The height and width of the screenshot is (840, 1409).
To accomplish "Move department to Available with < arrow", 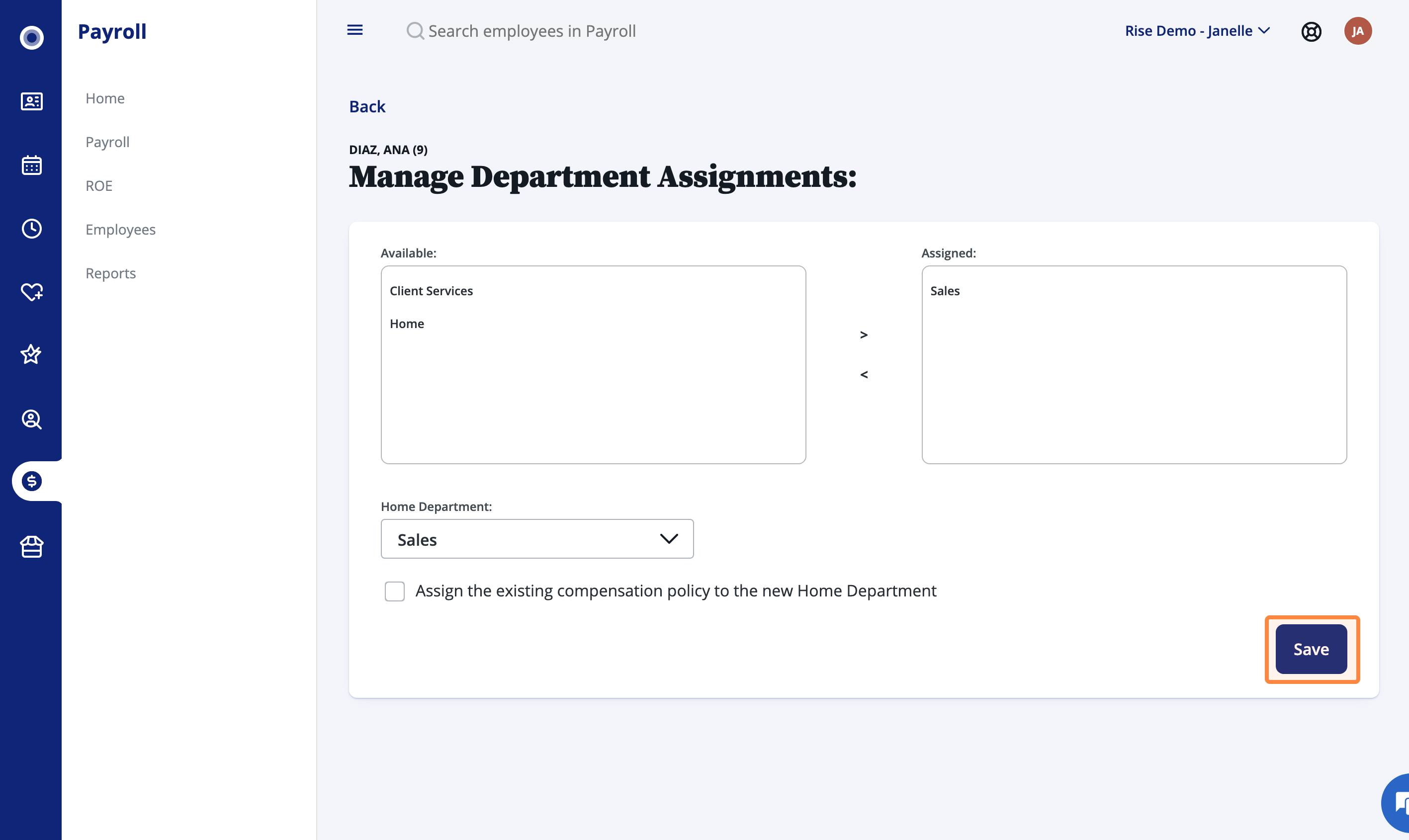I will coord(864,374).
